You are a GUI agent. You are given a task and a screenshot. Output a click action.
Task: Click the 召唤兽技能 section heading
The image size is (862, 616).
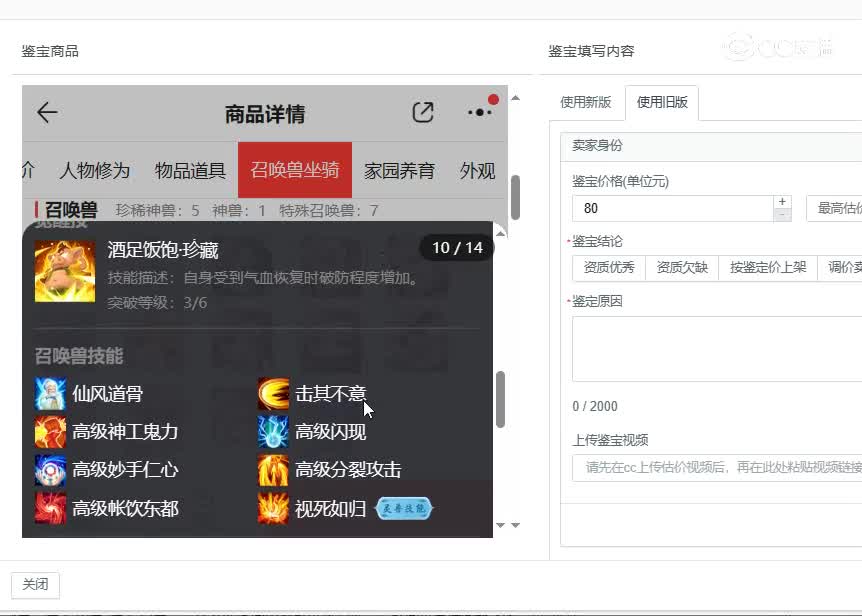pyautogui.click(x=79, y=356)
